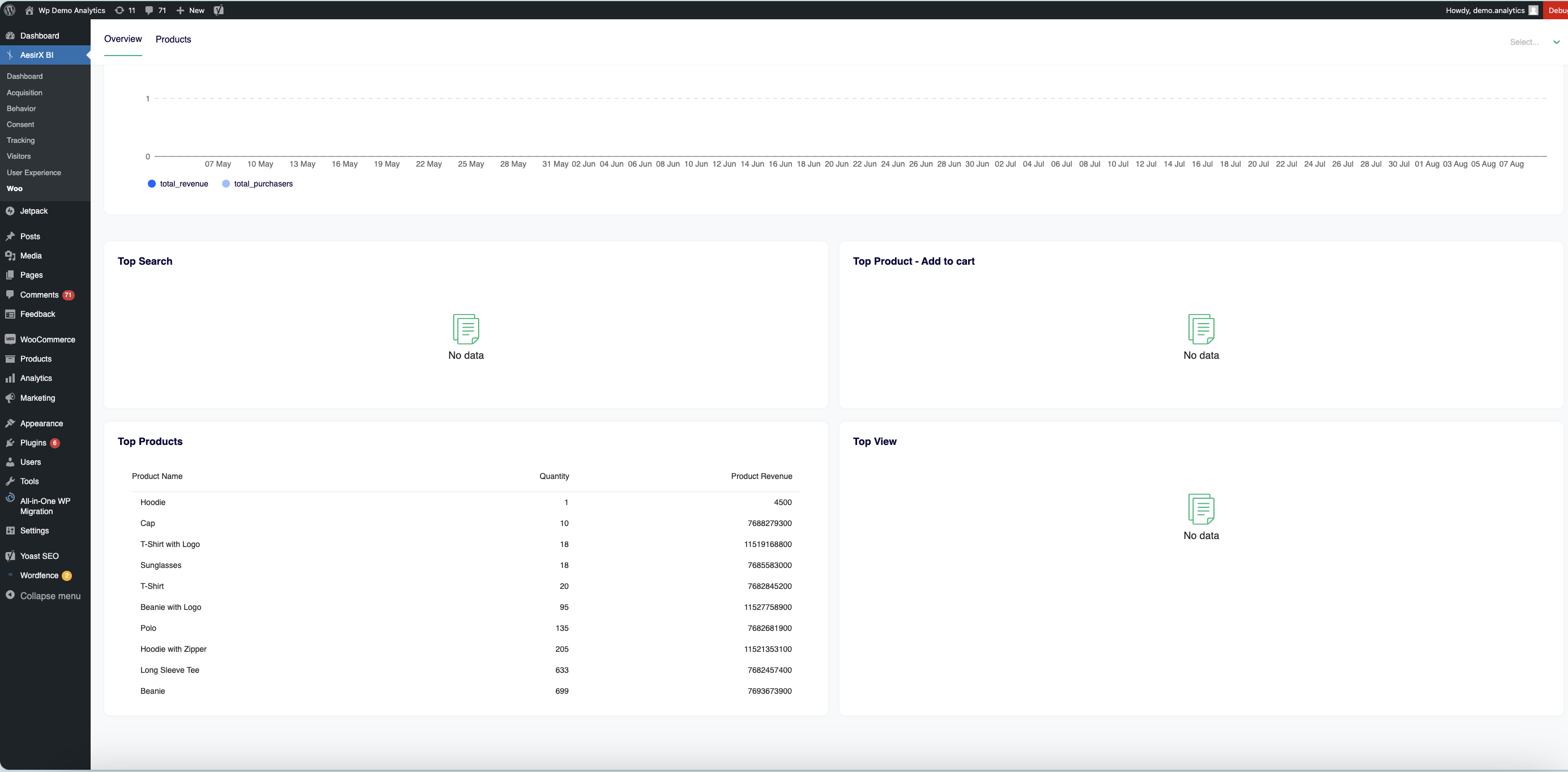The image size is (1568, 772).
Task: Click the Yoast SEO sidebar icon
Action: click(x=10, y=555)
